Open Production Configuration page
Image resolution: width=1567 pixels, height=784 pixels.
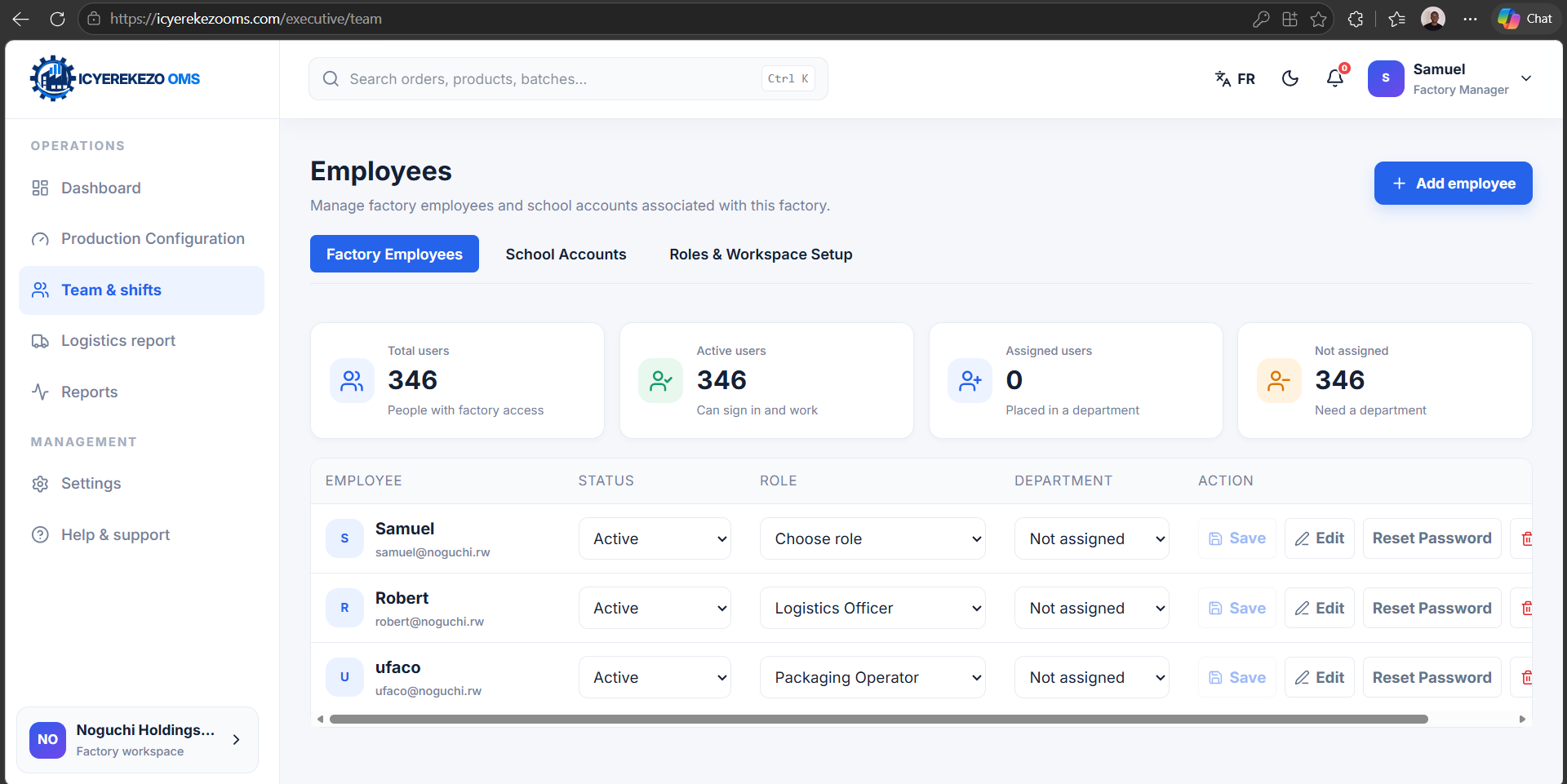pyautogui.click(x=141, y=238)
